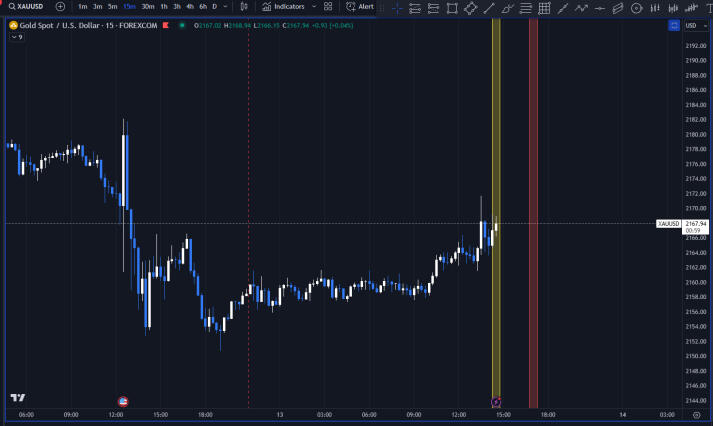Viewport: 713px width, 426px height.
Task: Select the rectangle shape tool
Action: pos(452,8)
